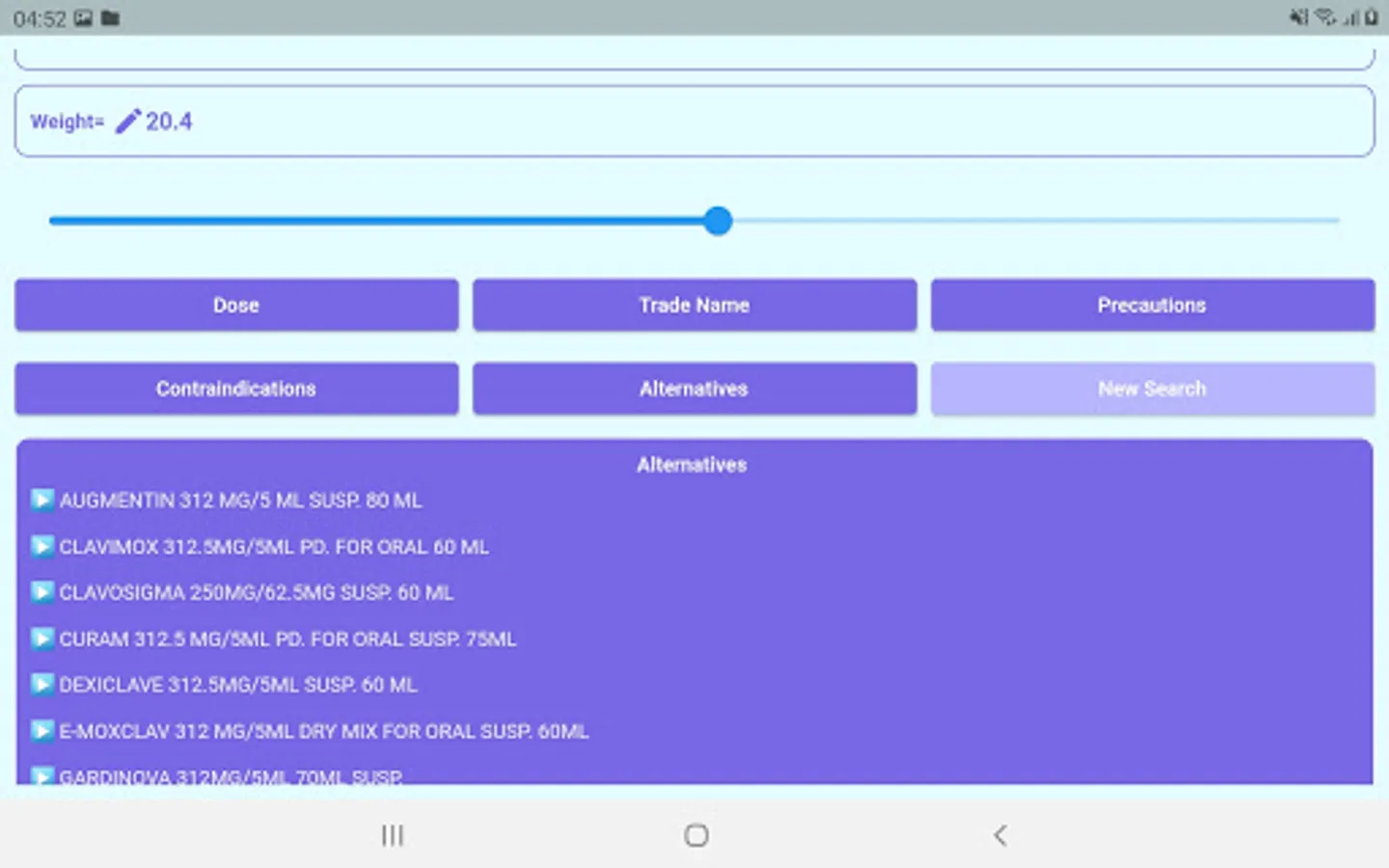View the Precautions info
The image size is (1389, 868).
coord(1153,305)
